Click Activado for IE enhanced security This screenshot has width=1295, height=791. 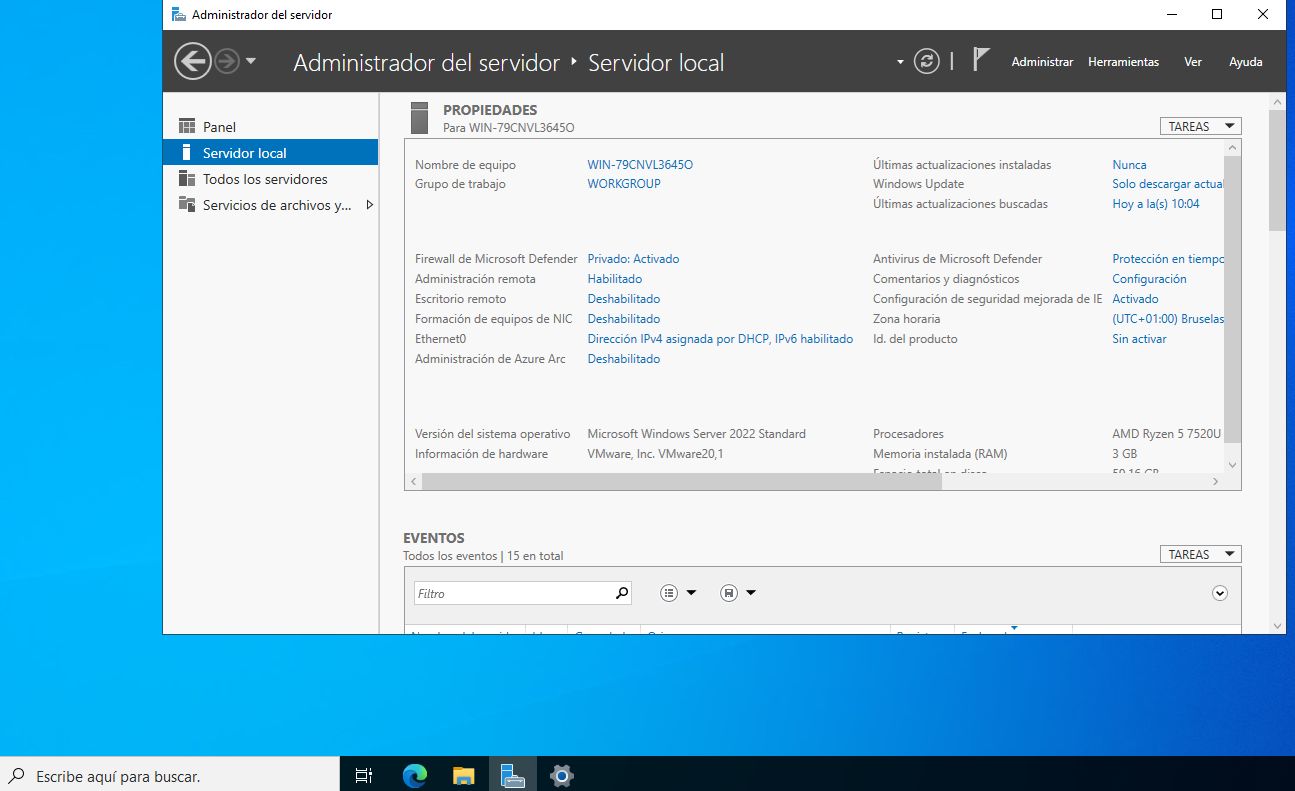click(x=1135, y=299)
